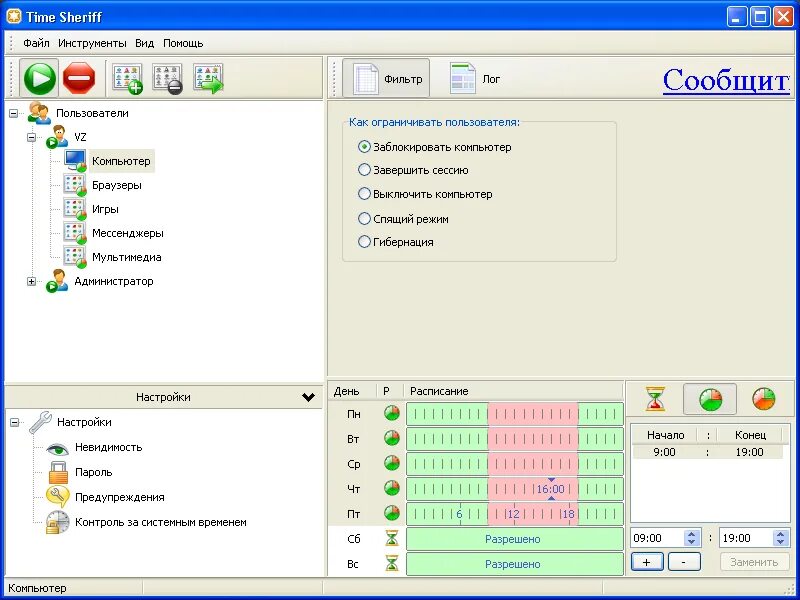This screenshot has width=800, height=600.
Task: Click Разрешено bar for Вс
Action: pos(515,564)
